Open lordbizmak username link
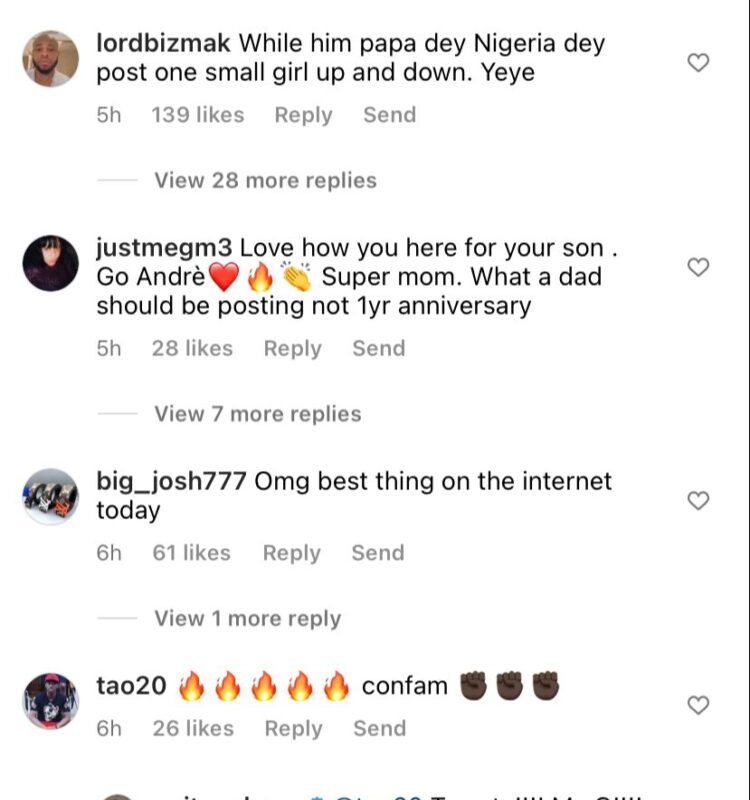Viewport: 750px width, 800px height. click(x=164, y=44)
